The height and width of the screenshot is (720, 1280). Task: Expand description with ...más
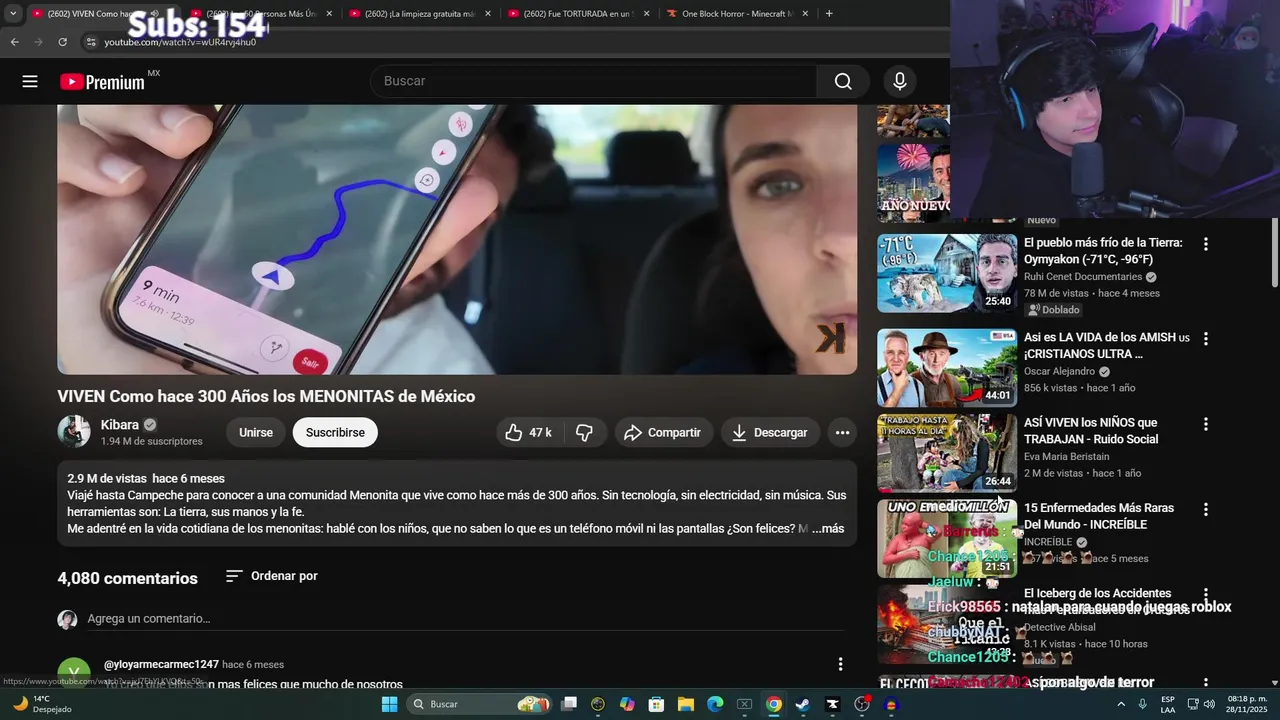828,529
